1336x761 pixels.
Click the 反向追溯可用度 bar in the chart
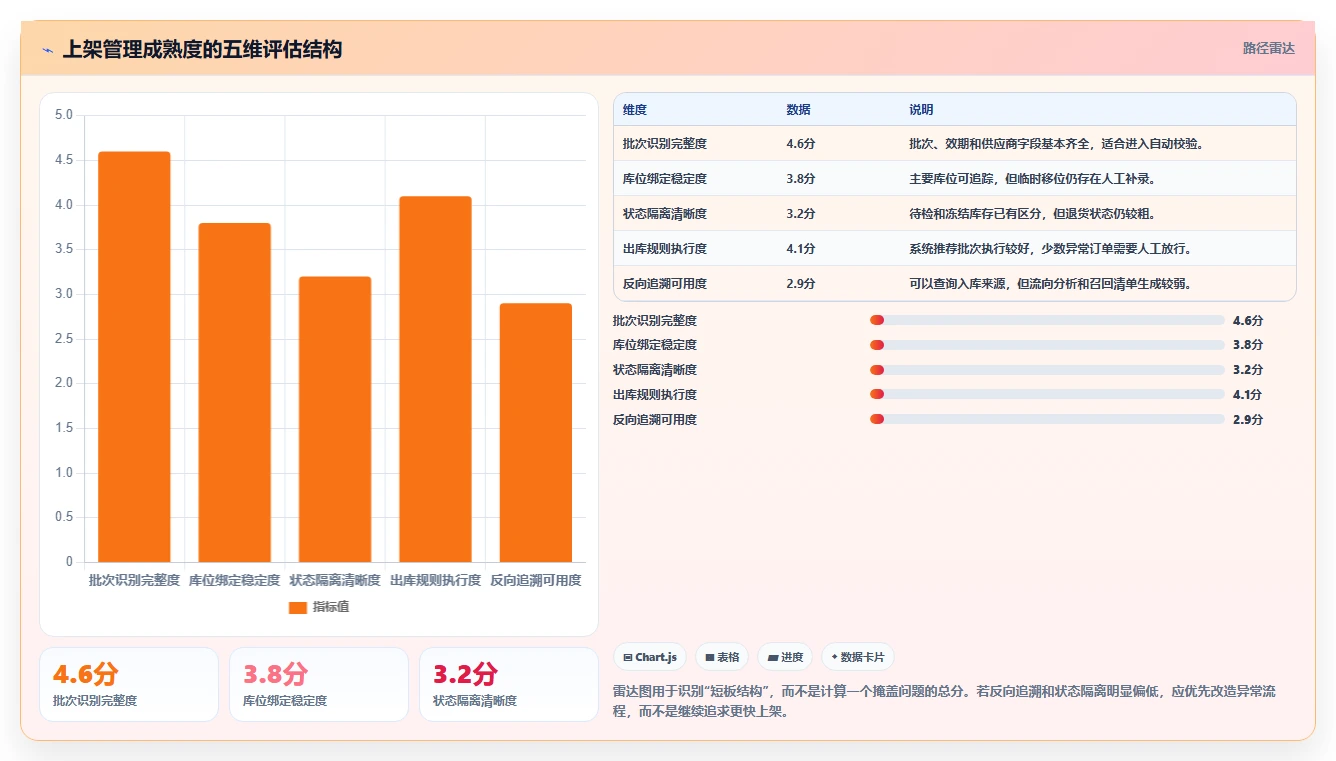pos(535,433)
